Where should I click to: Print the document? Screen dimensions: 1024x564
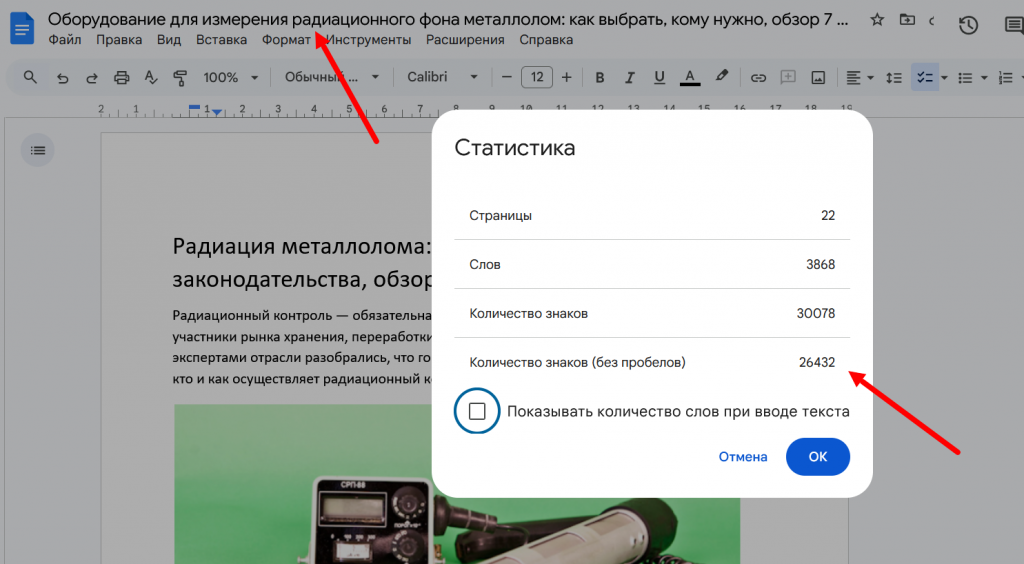(x=121, y=78)
